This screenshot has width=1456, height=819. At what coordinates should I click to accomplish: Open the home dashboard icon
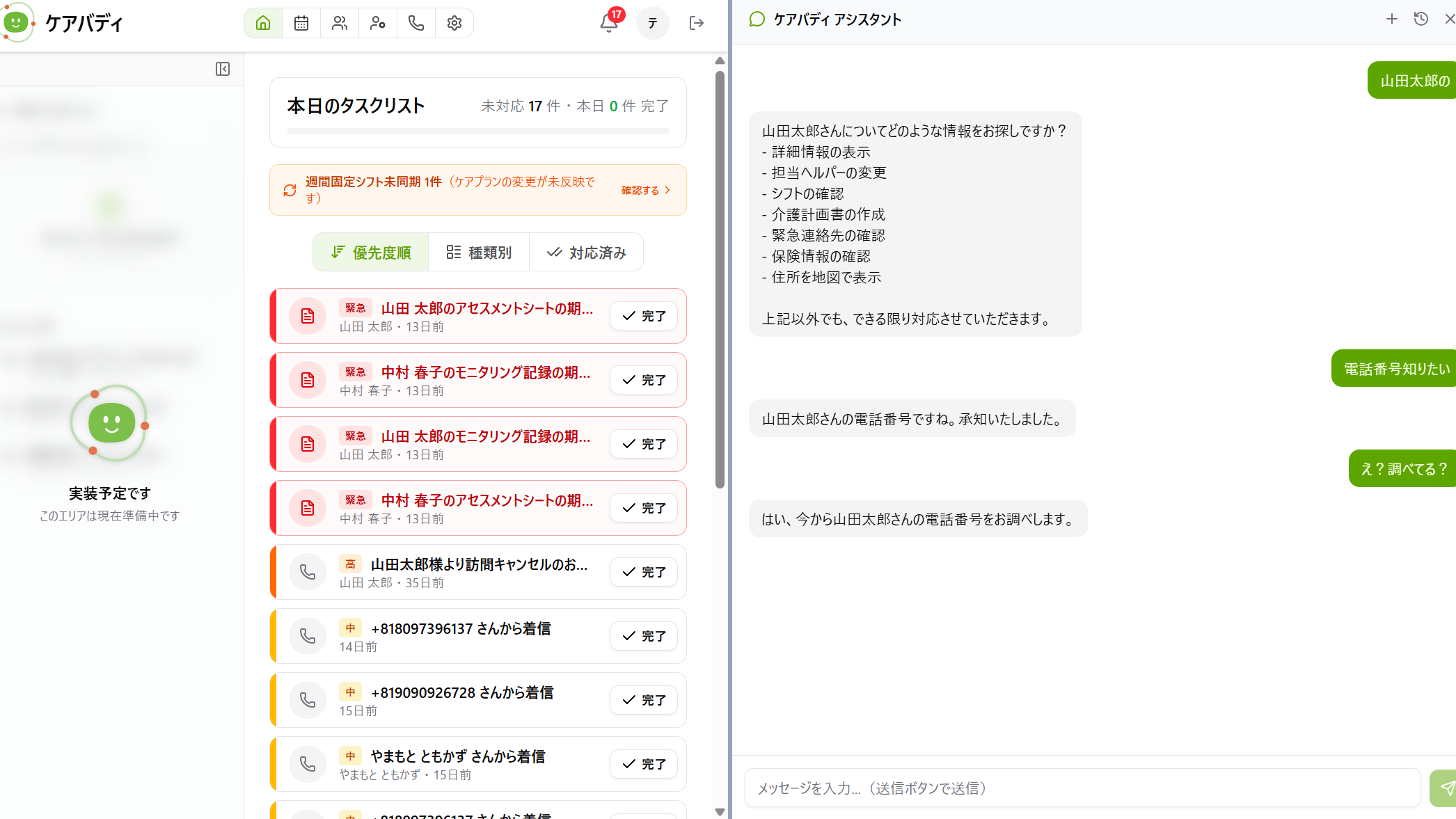click(x=263, y=23)
